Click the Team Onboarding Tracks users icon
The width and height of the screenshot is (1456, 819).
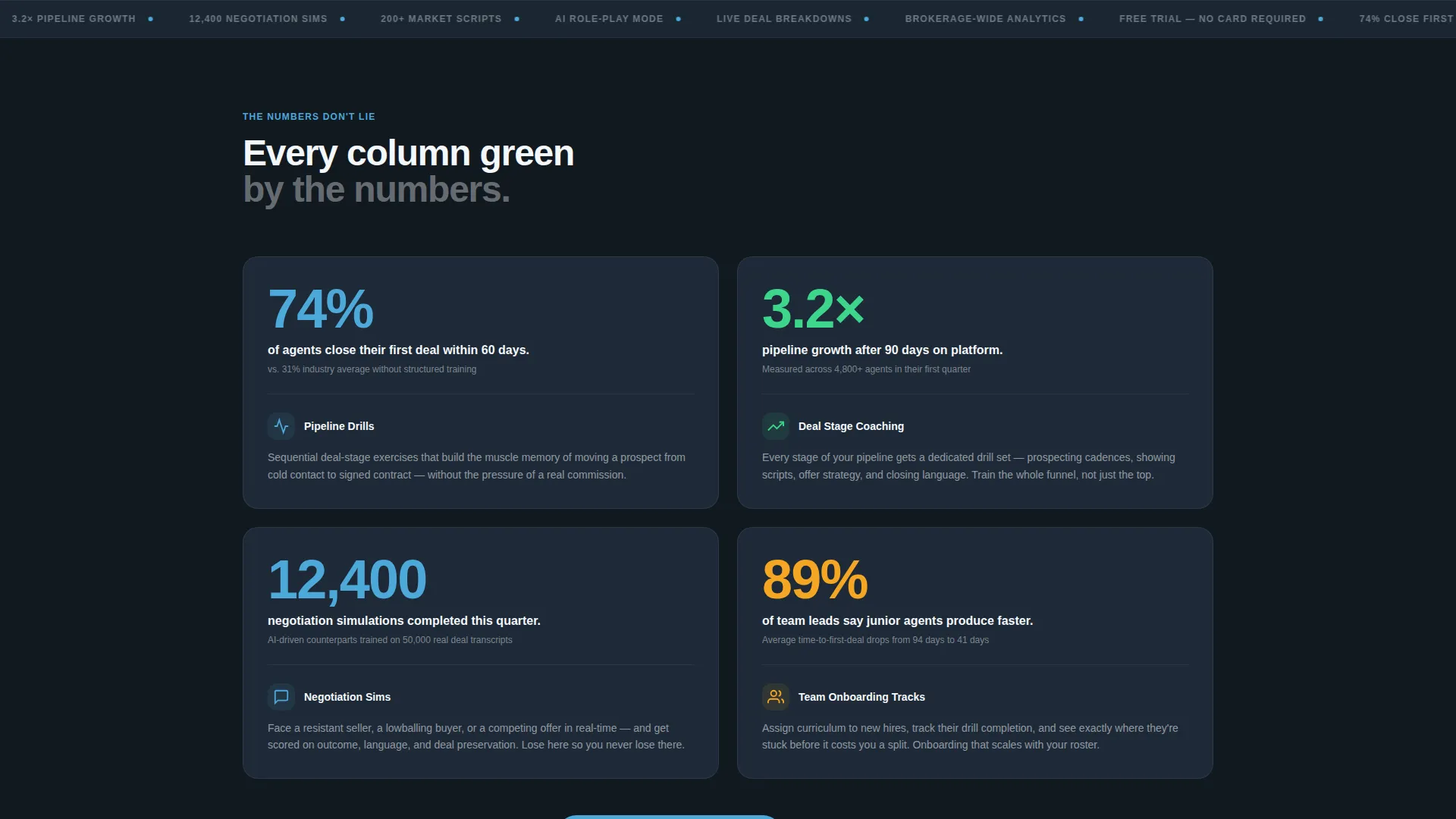[776, 697]
